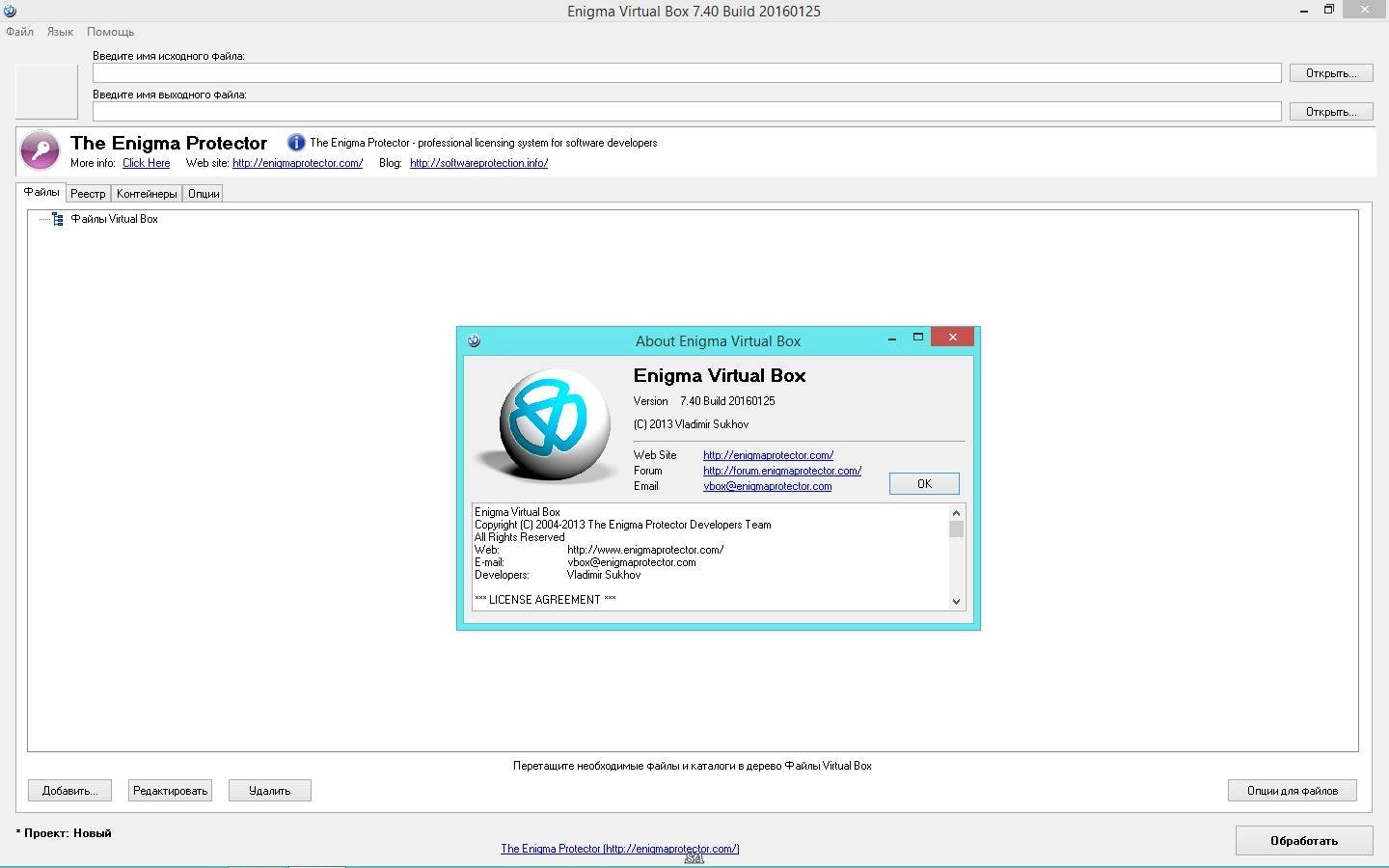The image size is (1389, 868).
Task: Open the enigmaprotector.com banner web site link
Action: pyautogui.click(x=297, y=163)
